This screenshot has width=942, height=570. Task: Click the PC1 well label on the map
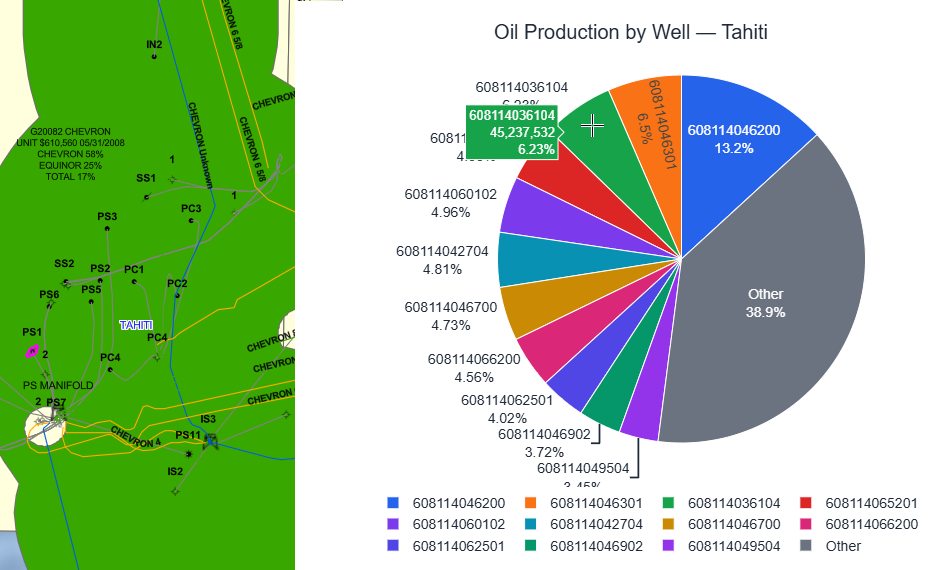click(x=134, y=269)
